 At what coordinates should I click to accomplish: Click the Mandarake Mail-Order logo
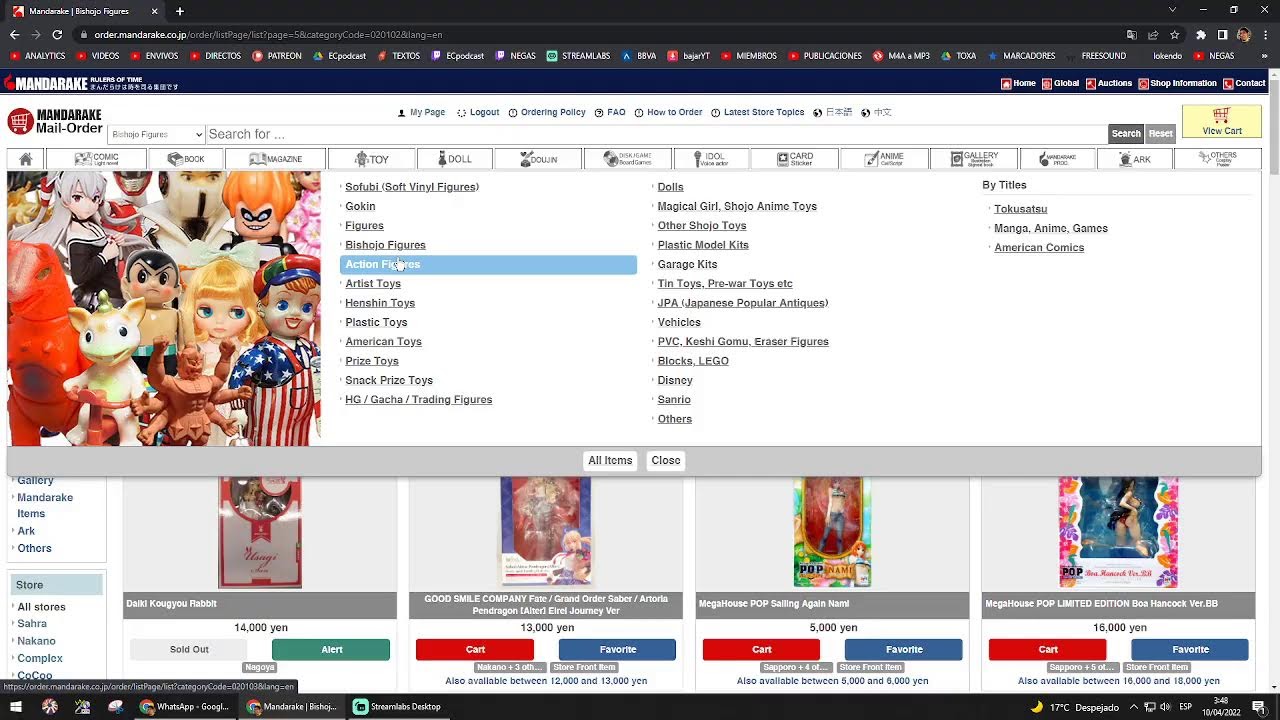click(x=56, y=122)
